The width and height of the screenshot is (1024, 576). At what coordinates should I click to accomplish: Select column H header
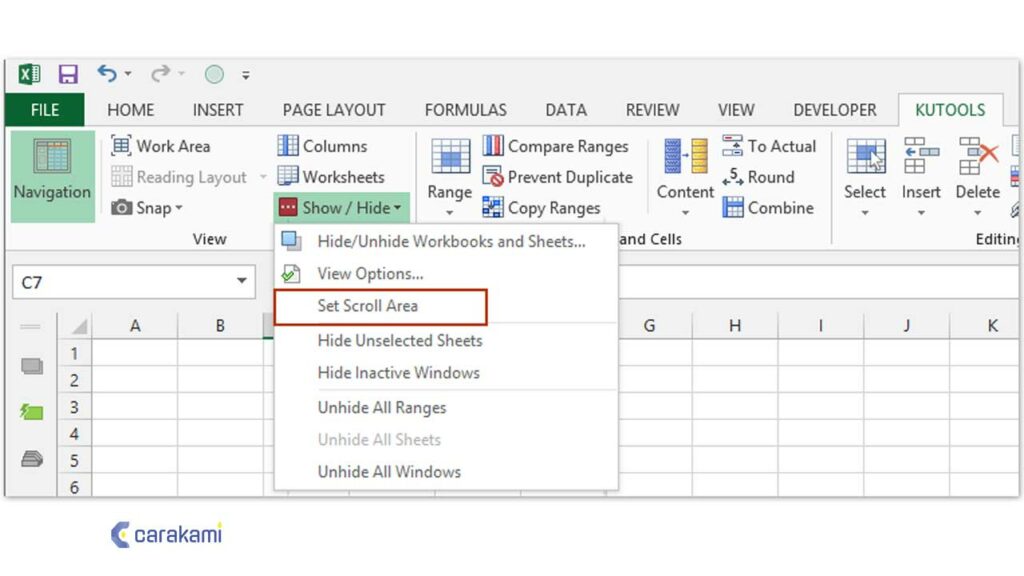pyautogui.click(x=735, y=325)
